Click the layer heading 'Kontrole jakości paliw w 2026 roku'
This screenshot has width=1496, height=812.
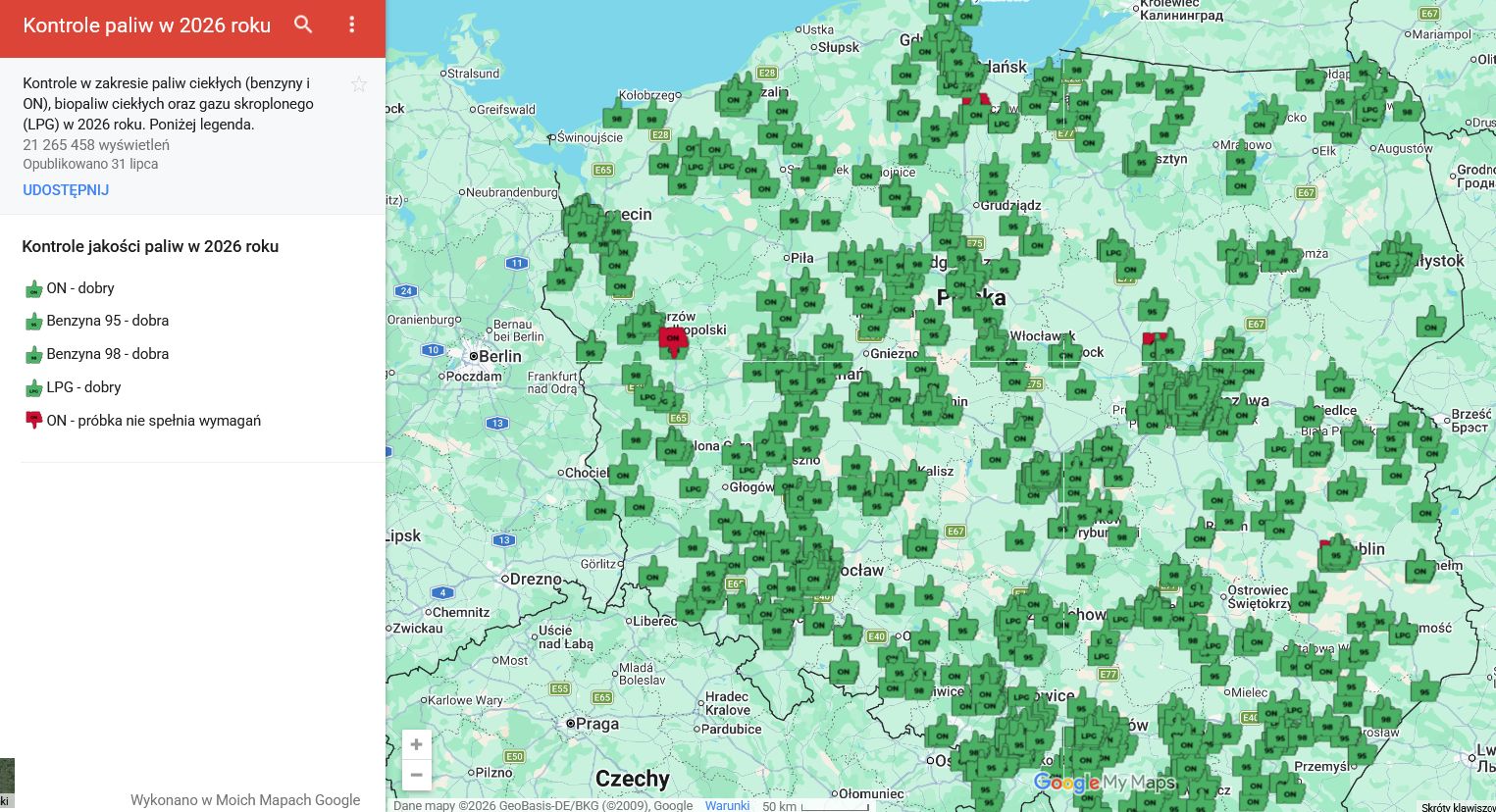coord(150,246)
